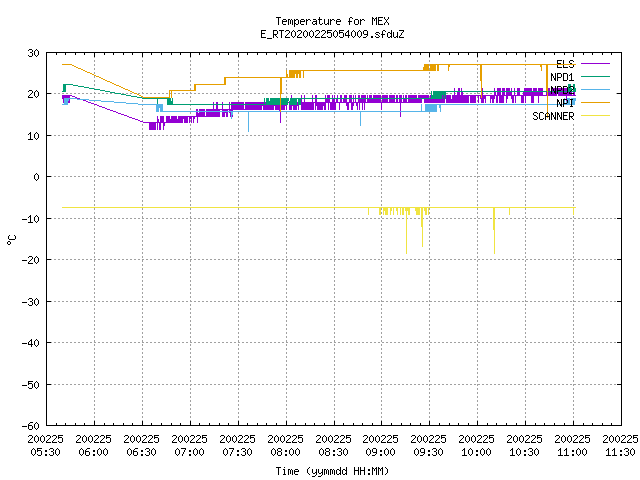Click the x-axis tick label 200225 09:00
Screen dimensions: 640x480
[381, 446]
